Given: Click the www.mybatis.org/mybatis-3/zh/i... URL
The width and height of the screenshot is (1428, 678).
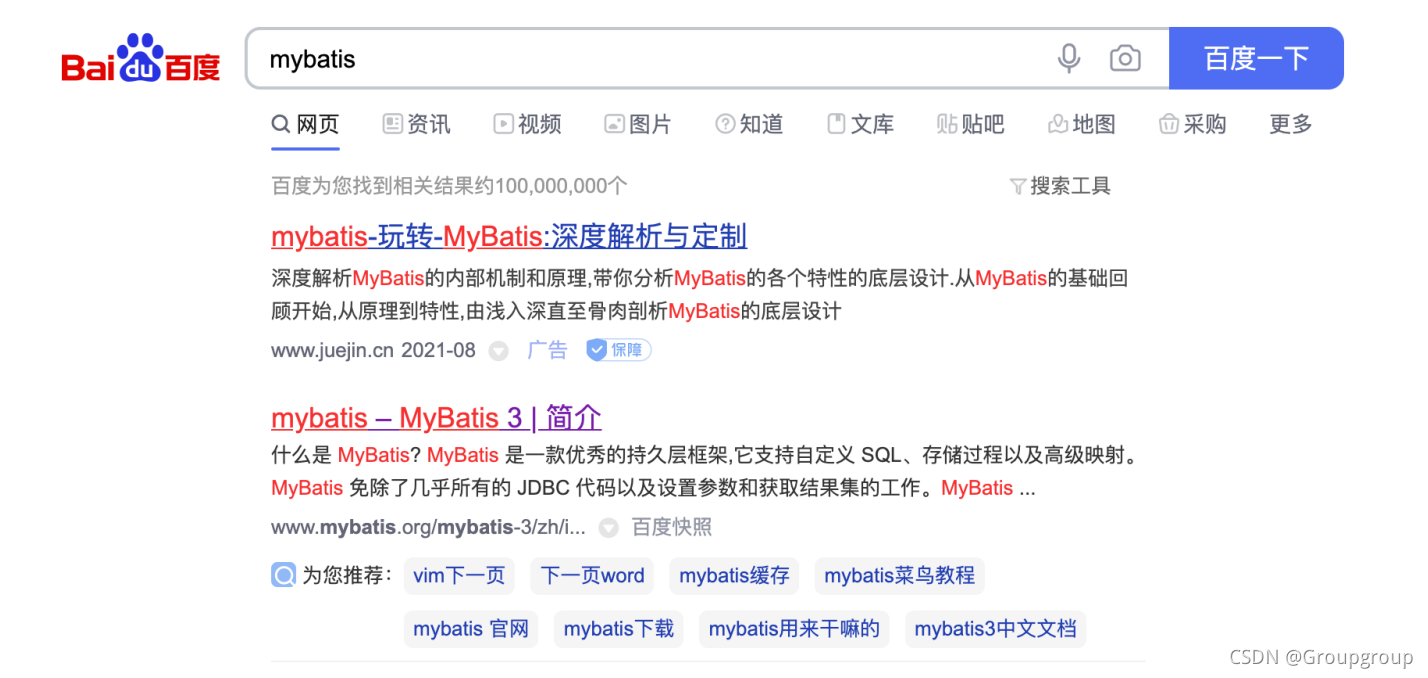Looking at the screenshot, I should [x=428, y=527].
